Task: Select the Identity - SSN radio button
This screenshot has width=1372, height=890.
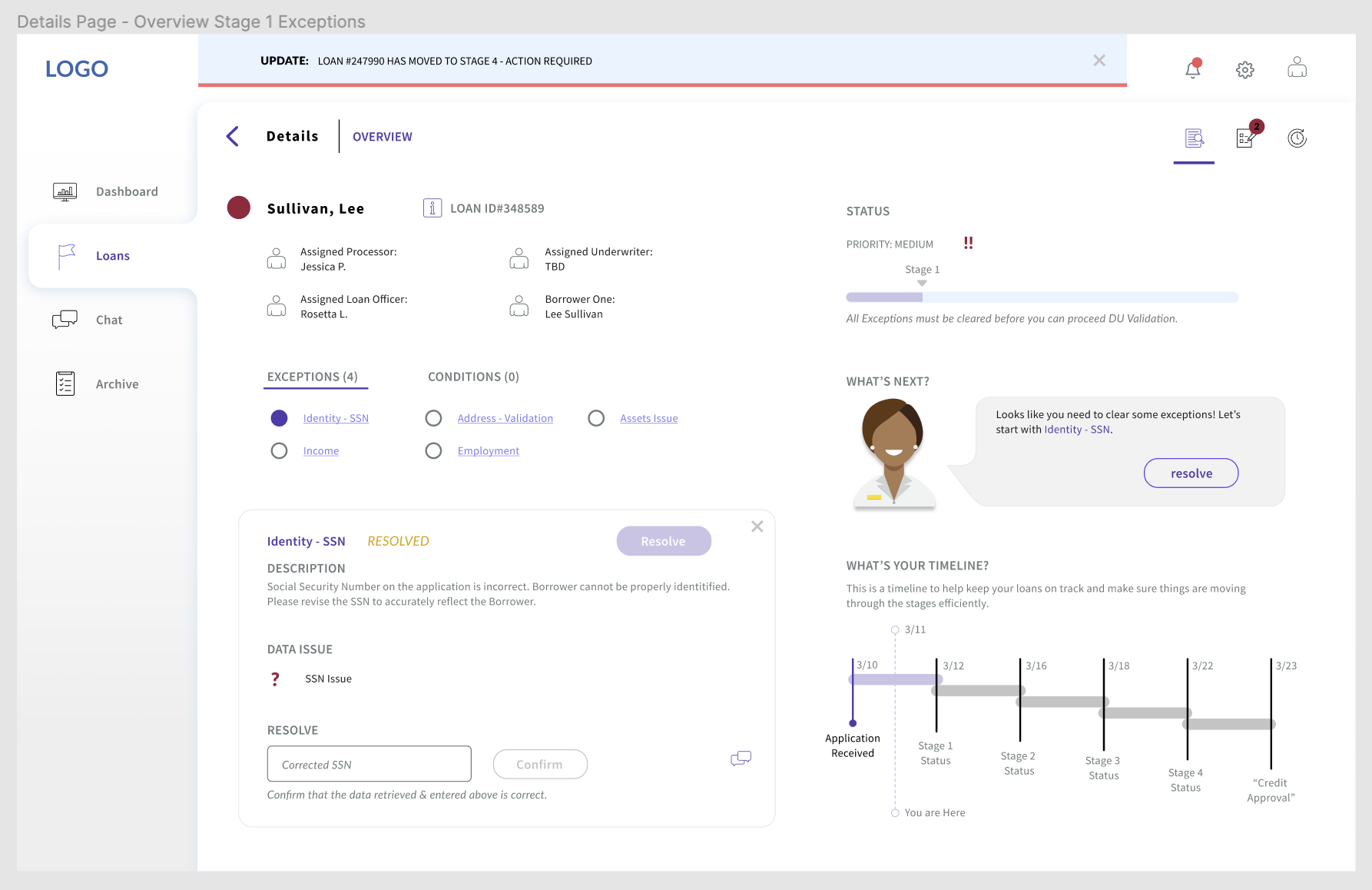Action: click(280, 418)
